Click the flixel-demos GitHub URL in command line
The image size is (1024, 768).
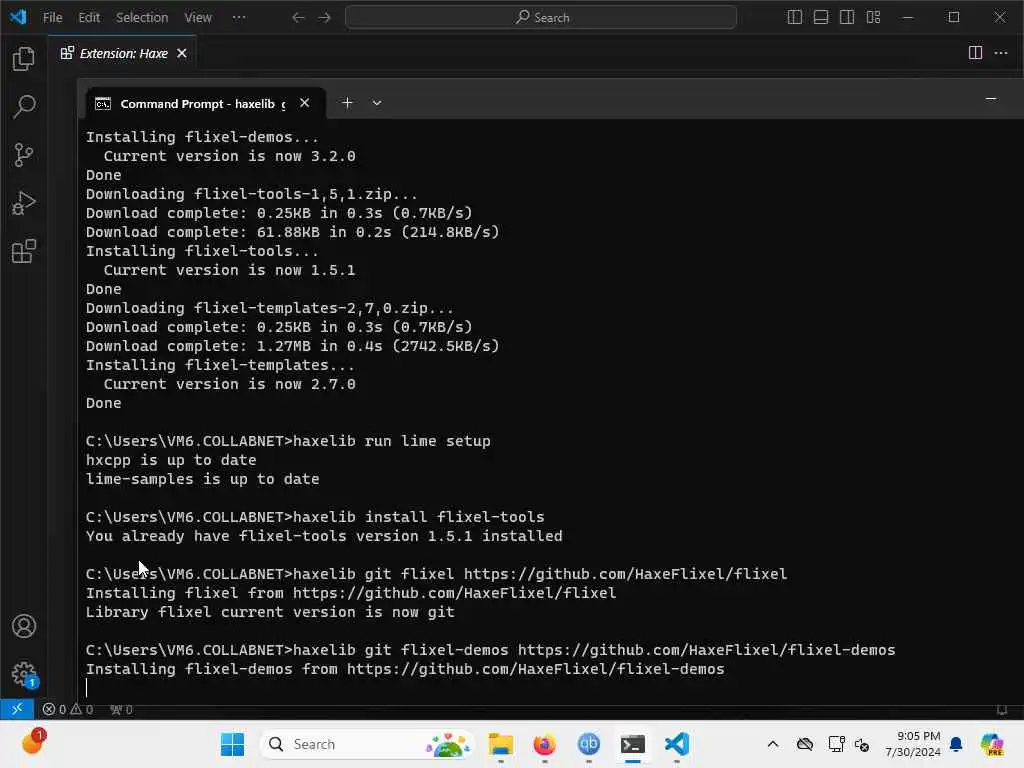tap(706, 650)
